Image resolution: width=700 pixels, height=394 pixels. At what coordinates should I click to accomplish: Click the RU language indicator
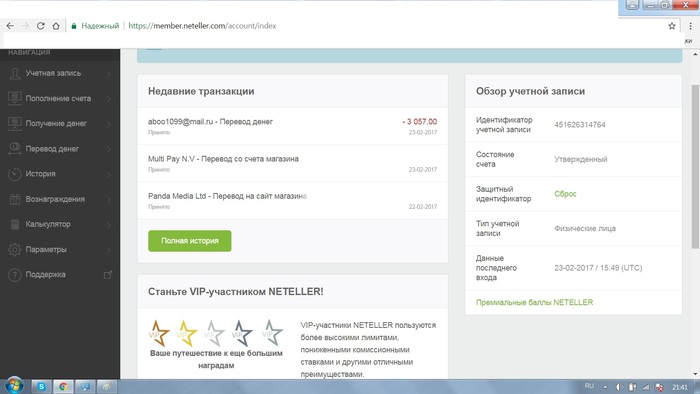(589, 386)
